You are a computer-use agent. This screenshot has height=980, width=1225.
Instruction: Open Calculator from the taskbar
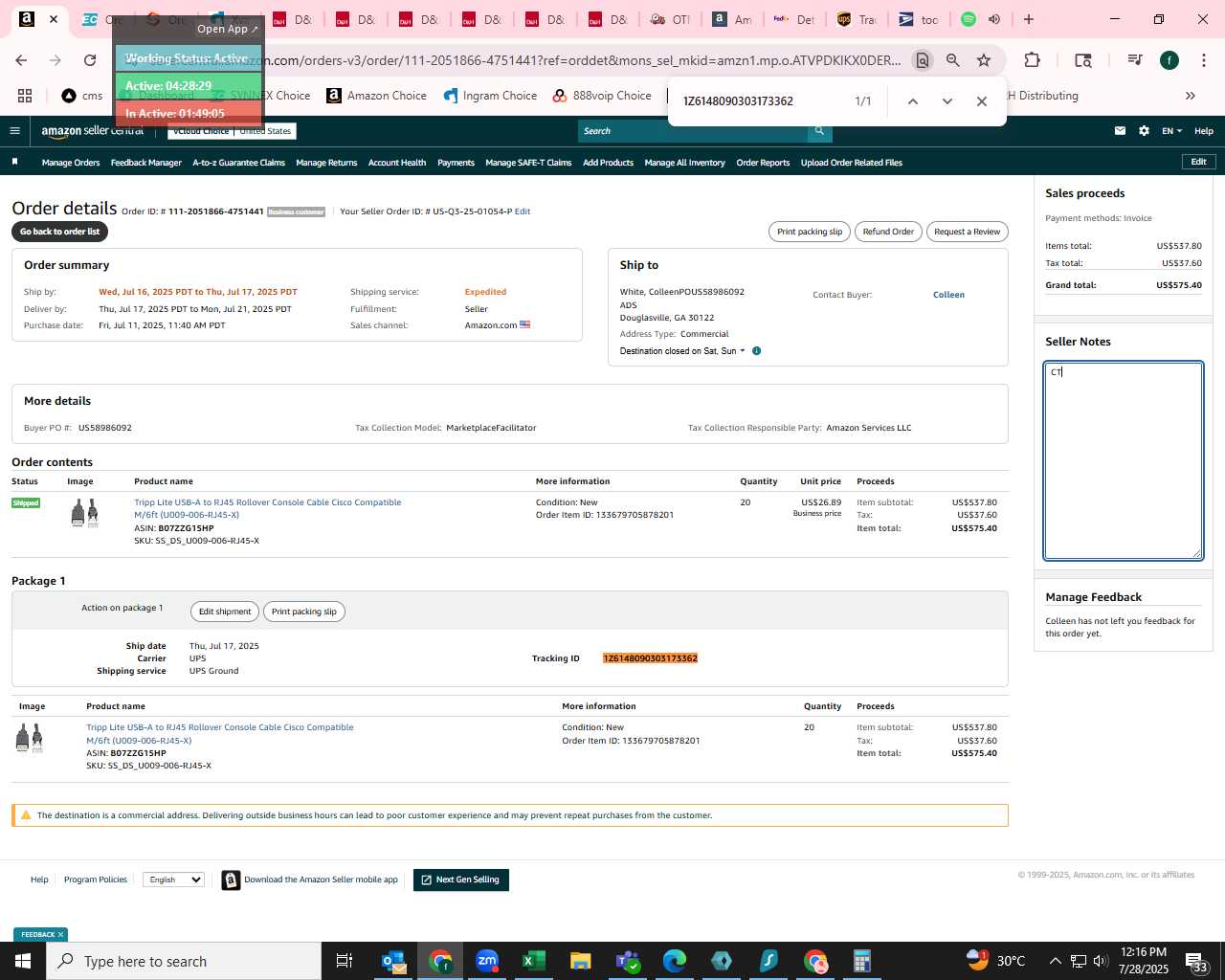pos(862,961)
